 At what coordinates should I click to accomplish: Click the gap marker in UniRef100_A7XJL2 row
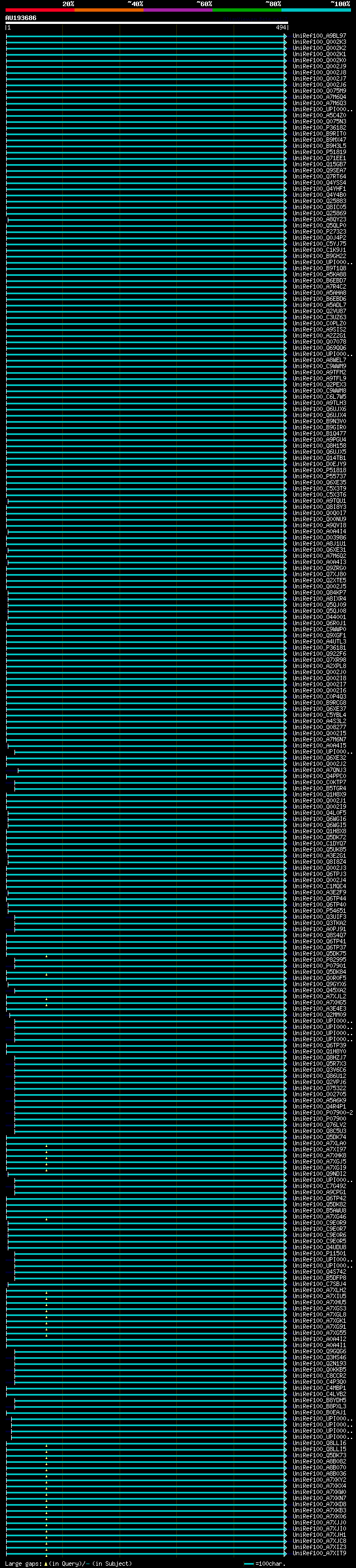click(46, 999)
